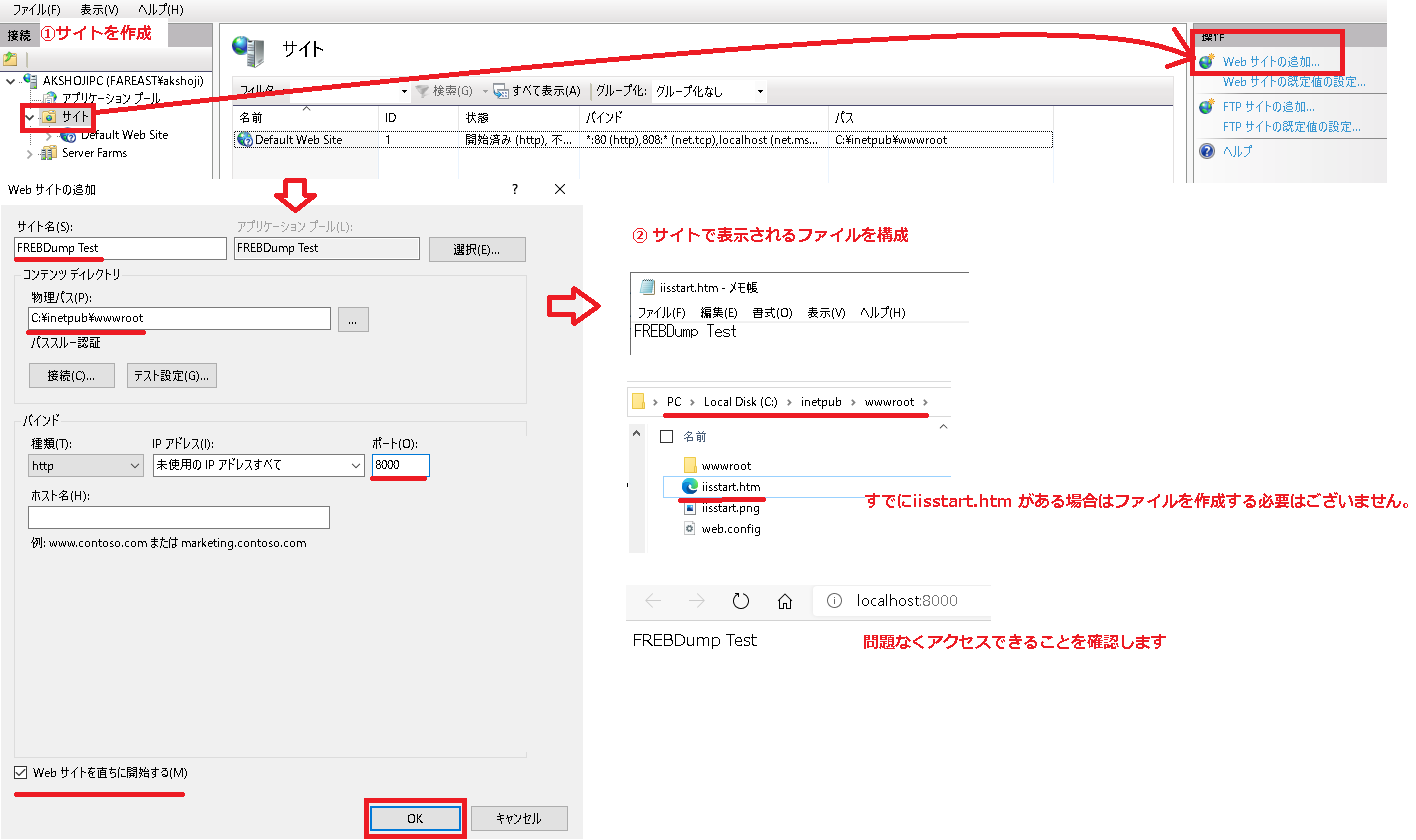The height and width of the screenshot is (840, 1416).
Task: Click the browser reload icon
Action: pos(741,601)
